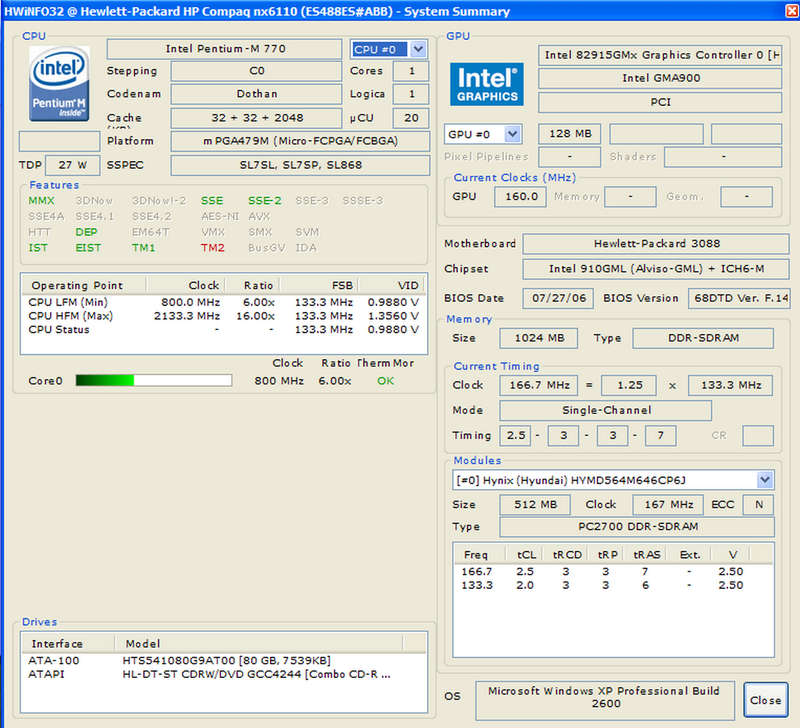Close the System Summary window with the title bar X
Screen dimensions: 800x728
pos(792,11)
